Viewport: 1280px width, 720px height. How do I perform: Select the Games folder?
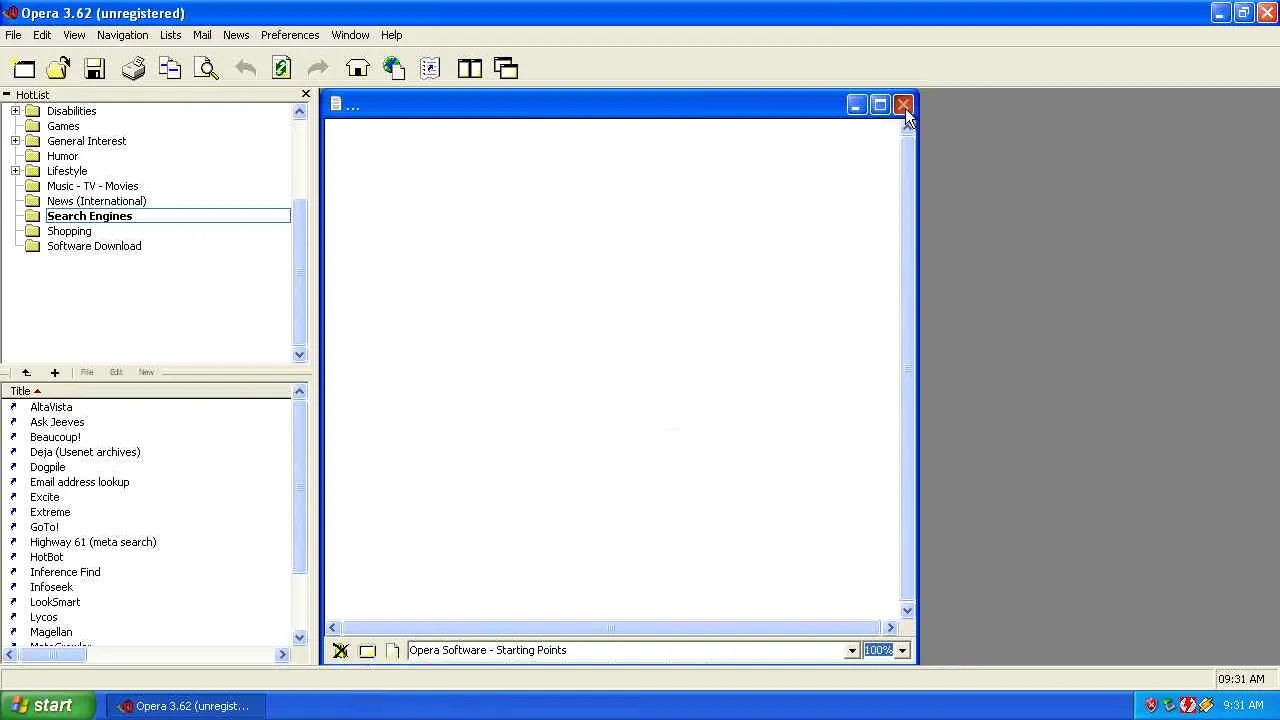tap(63, 126)
